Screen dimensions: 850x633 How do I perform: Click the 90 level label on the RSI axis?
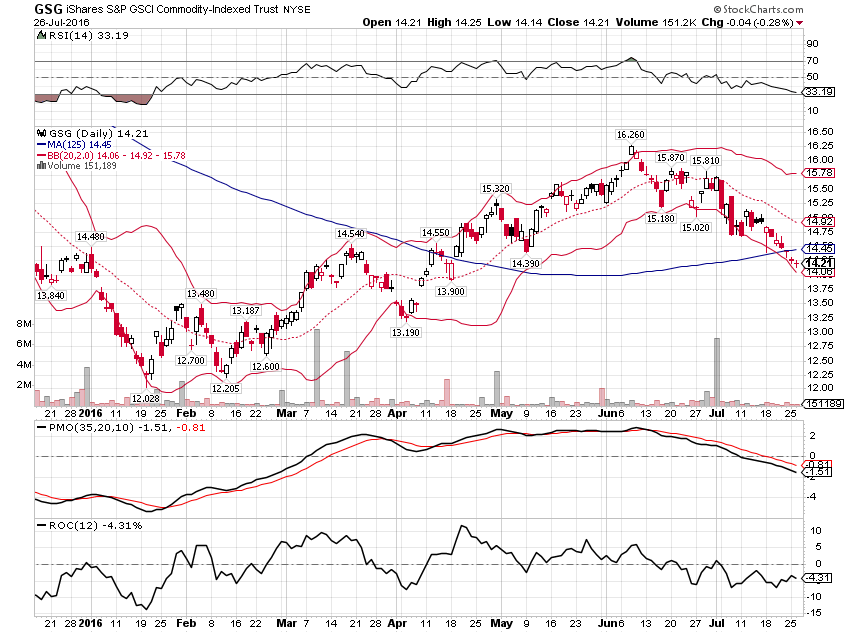pyautogui.click(x=813, y=44)
